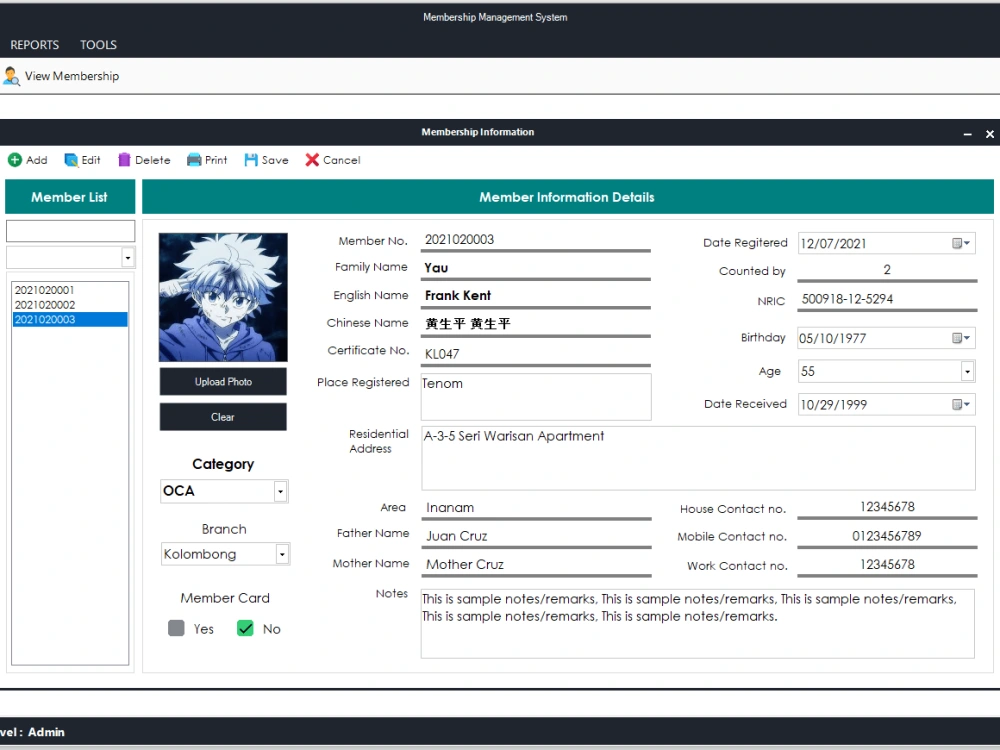The height and width of the screenshot is (750, 1000).
Task: Open Date Received calendar picker icon
Action: pyautogui.click(x=960, y=404)
